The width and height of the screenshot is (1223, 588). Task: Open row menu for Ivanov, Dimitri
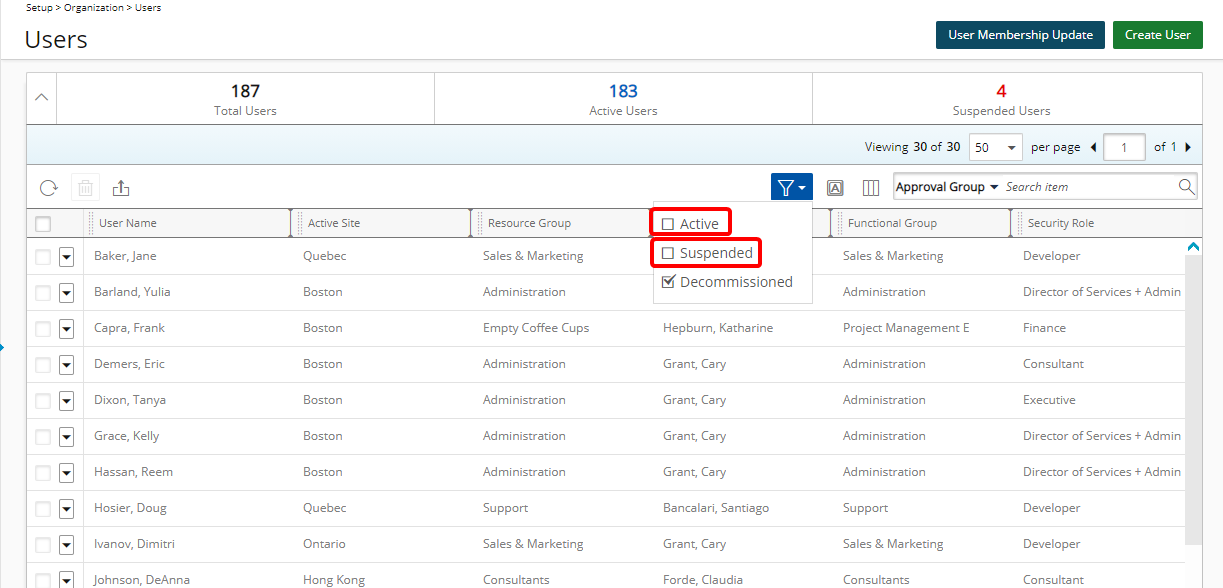coord(66,545)
